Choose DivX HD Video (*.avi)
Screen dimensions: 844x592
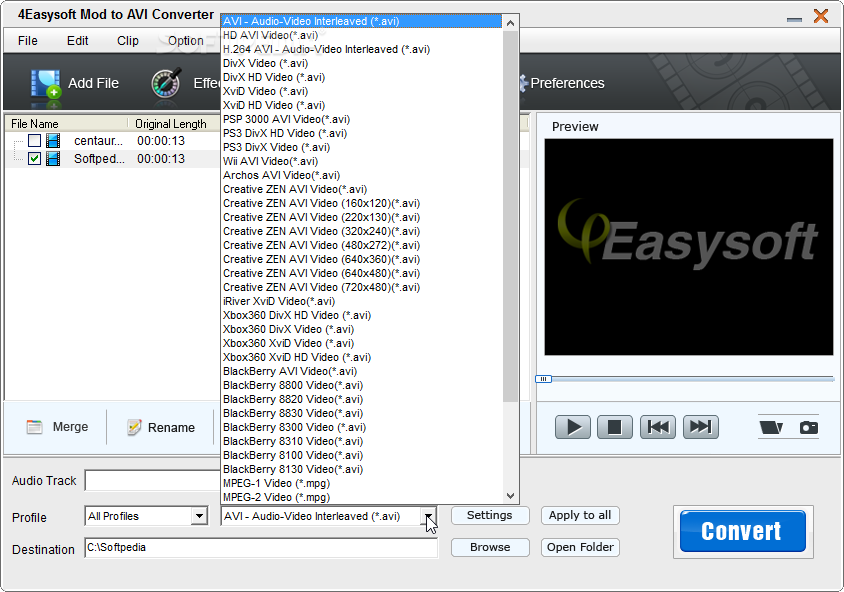[x=362, y=77]
